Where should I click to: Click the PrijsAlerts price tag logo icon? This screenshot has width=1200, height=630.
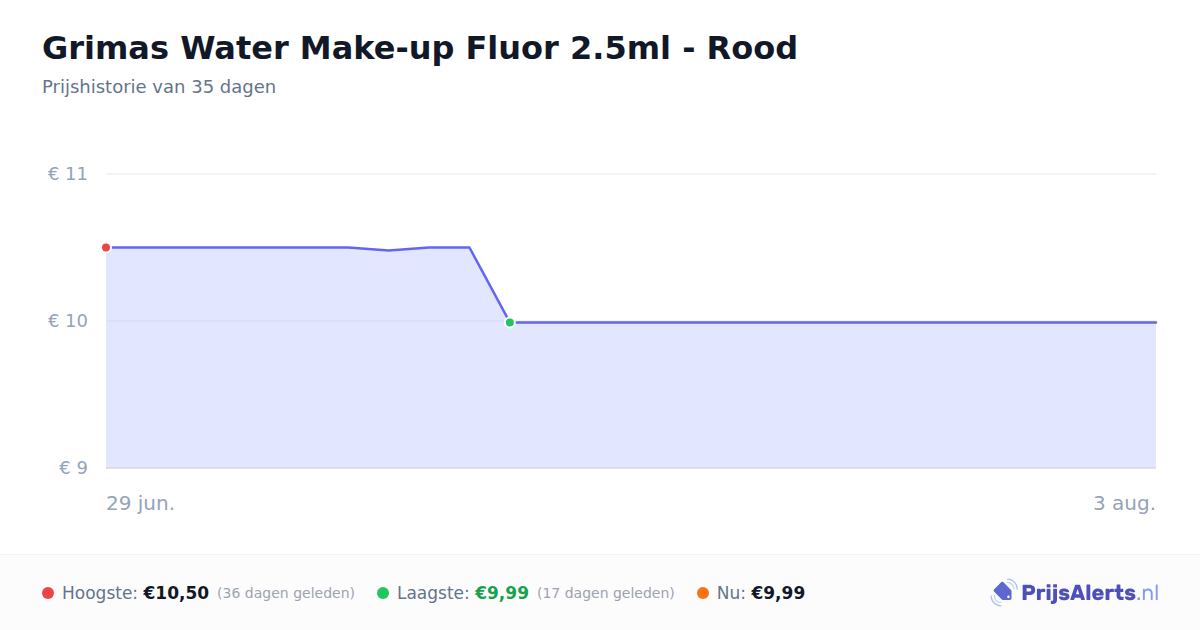click(1003, 593)
